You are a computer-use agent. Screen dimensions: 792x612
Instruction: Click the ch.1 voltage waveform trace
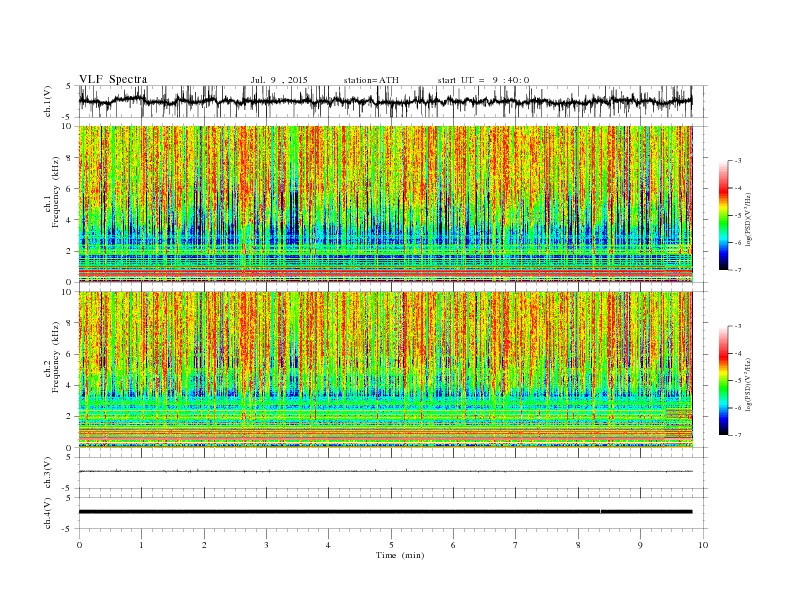385,101
